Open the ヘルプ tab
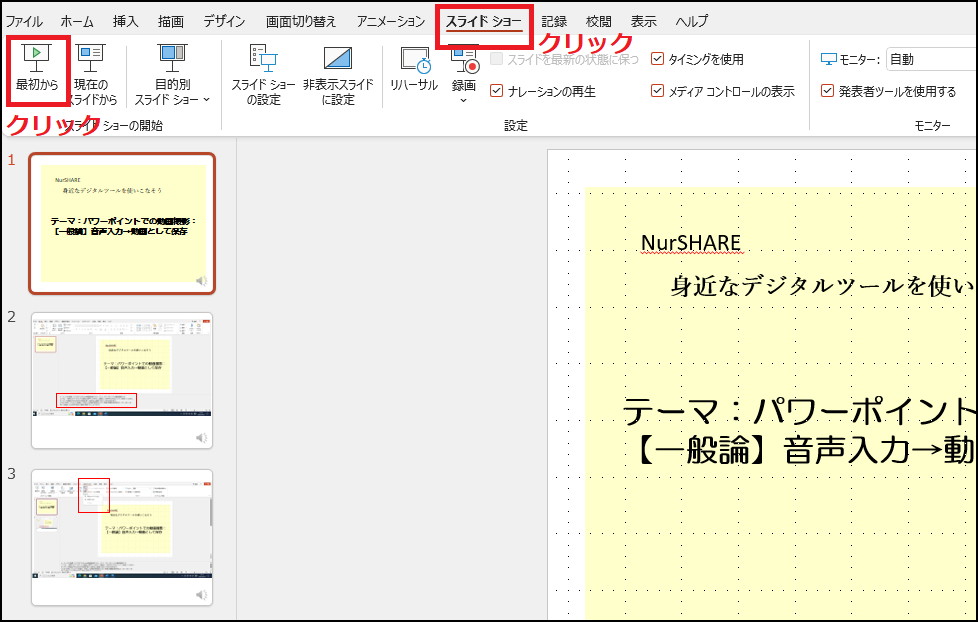This screenshot has height=622, width=978. pos(692,21)
